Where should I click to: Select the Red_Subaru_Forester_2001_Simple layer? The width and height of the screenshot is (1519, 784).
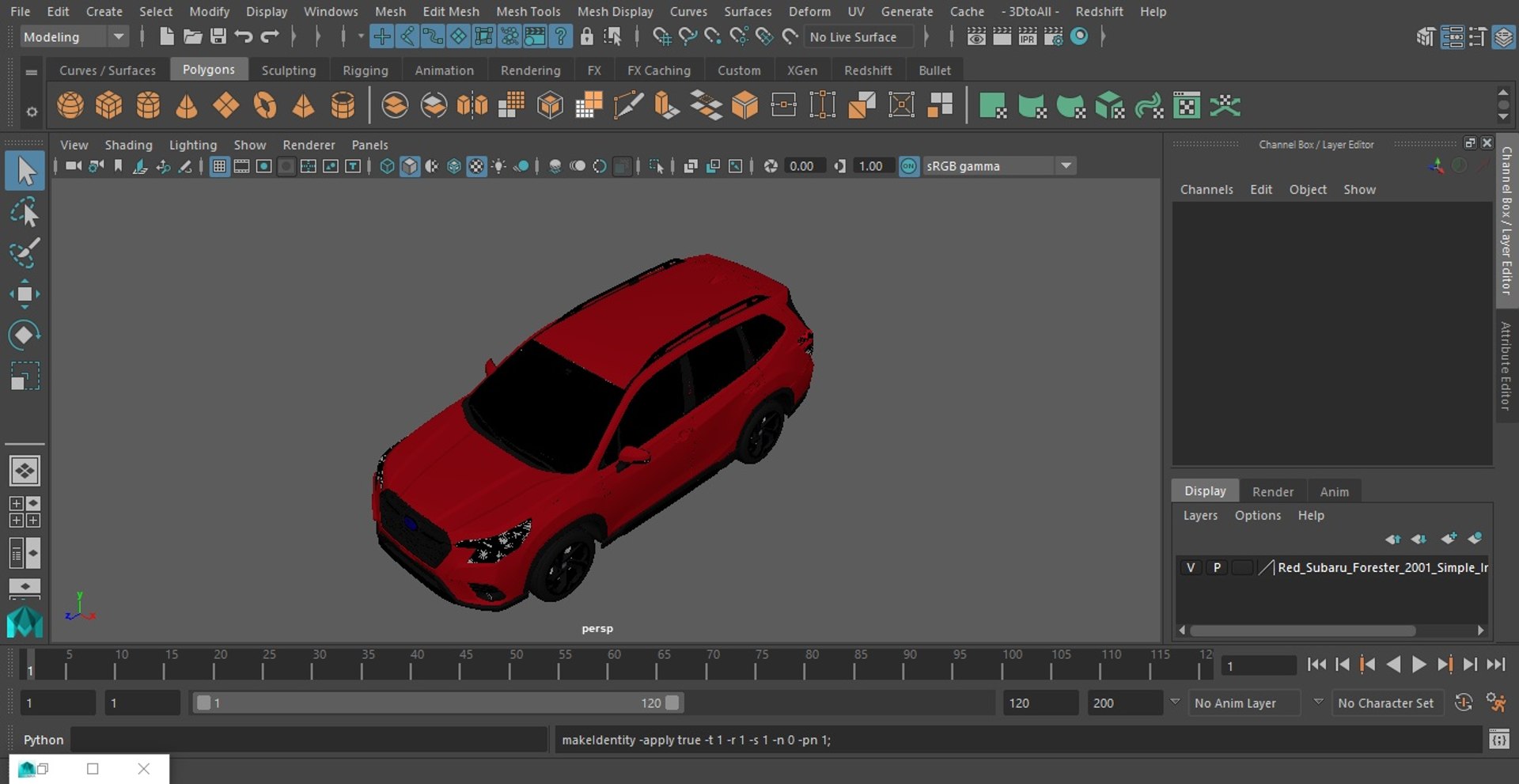point(1382,567)
